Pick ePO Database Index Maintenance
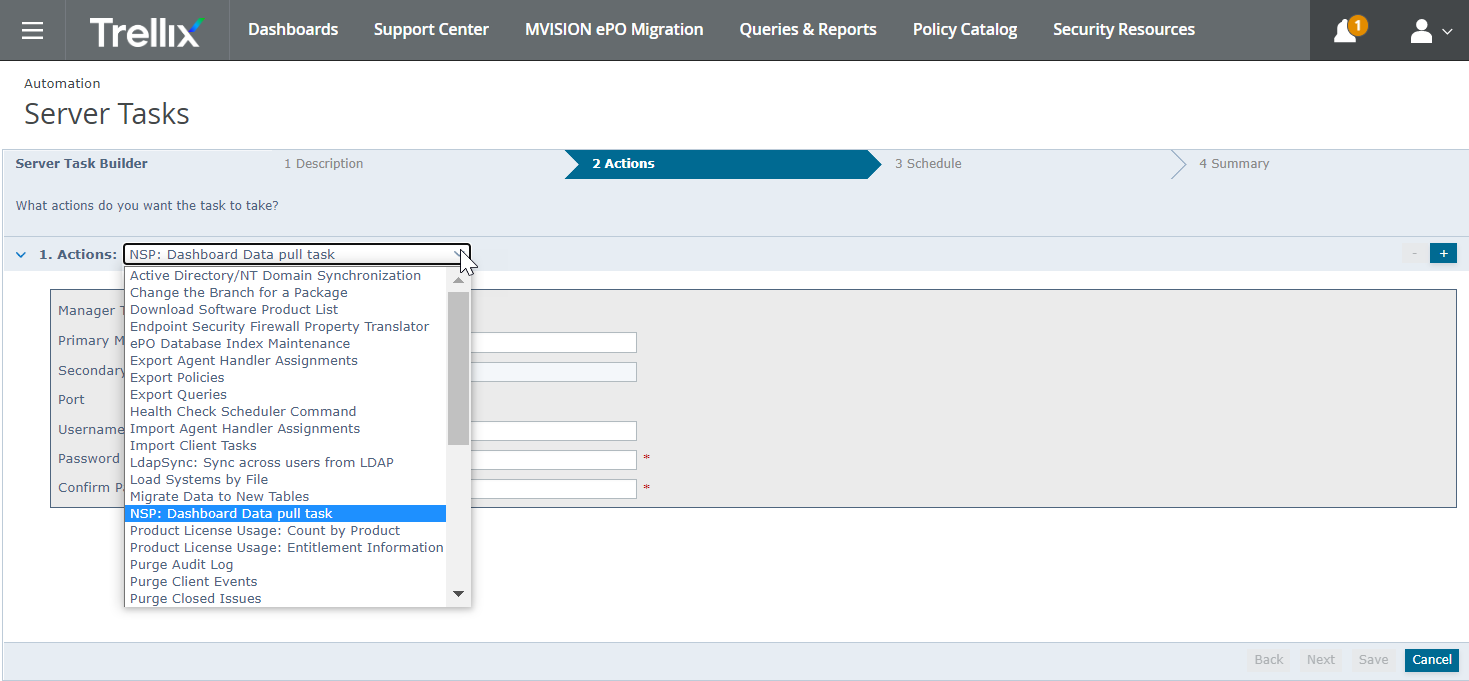 click(286, 344)
